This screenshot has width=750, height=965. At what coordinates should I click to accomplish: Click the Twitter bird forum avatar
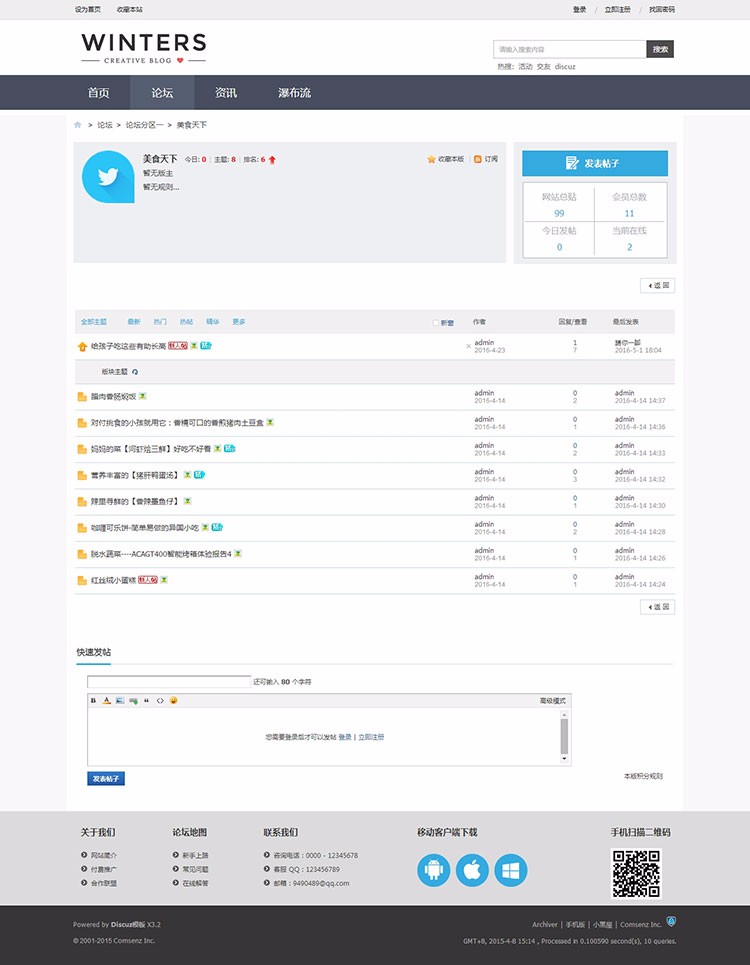tap(108, 177)
